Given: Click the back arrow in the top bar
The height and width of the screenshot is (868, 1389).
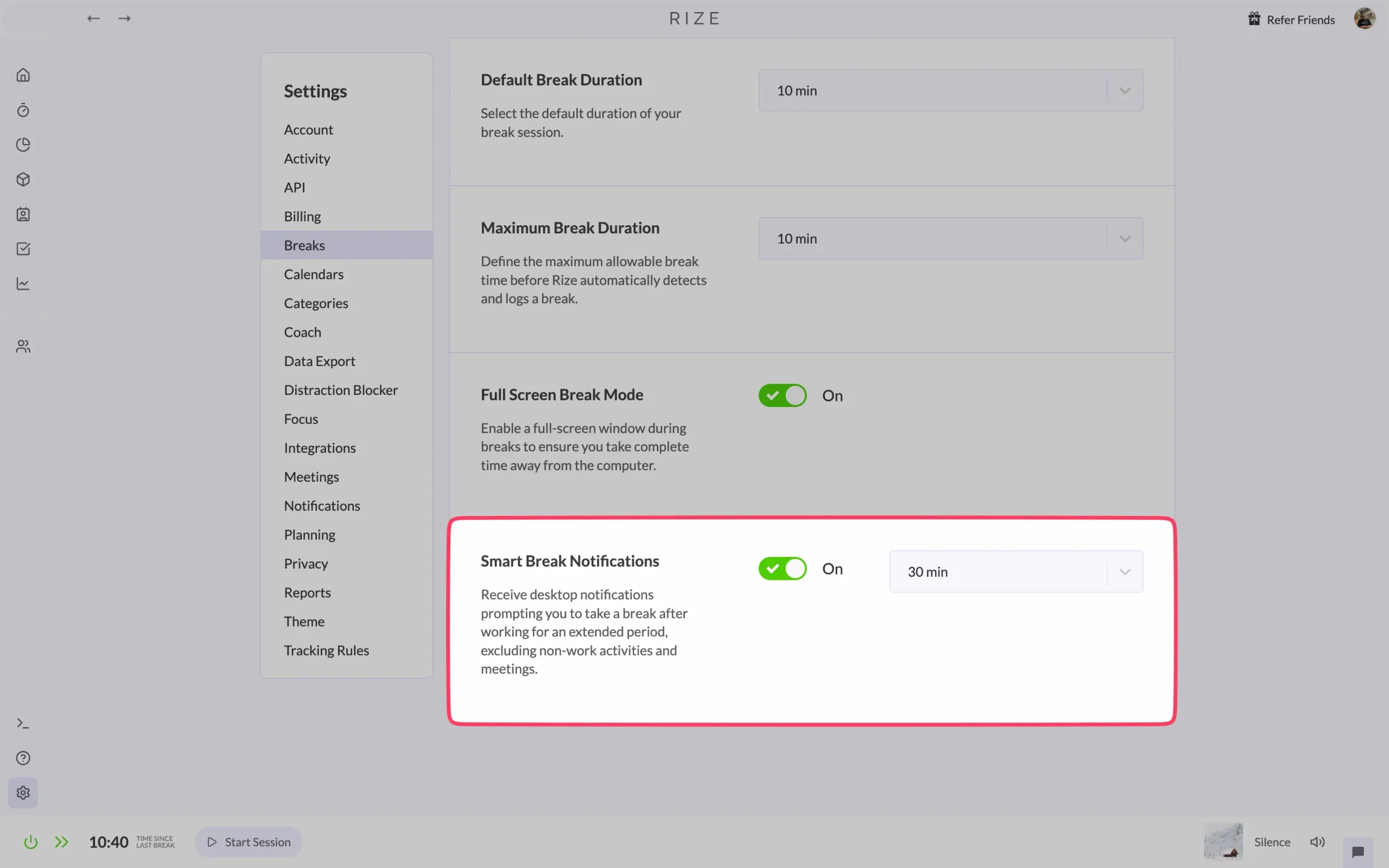Looking at the screenshot, I should click(93, 18).
